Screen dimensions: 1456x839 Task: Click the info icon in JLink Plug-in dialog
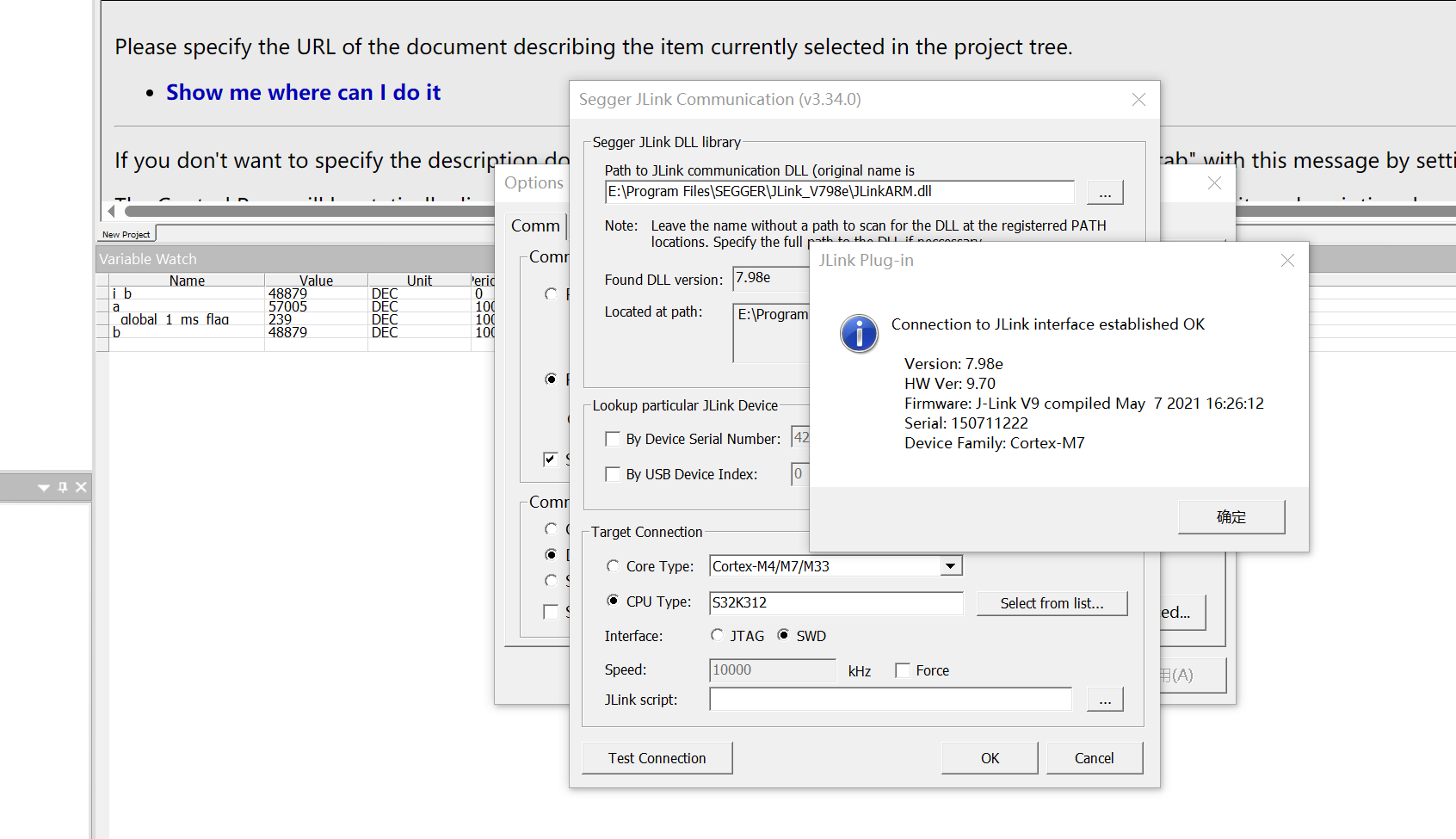(x=859, y=333)
